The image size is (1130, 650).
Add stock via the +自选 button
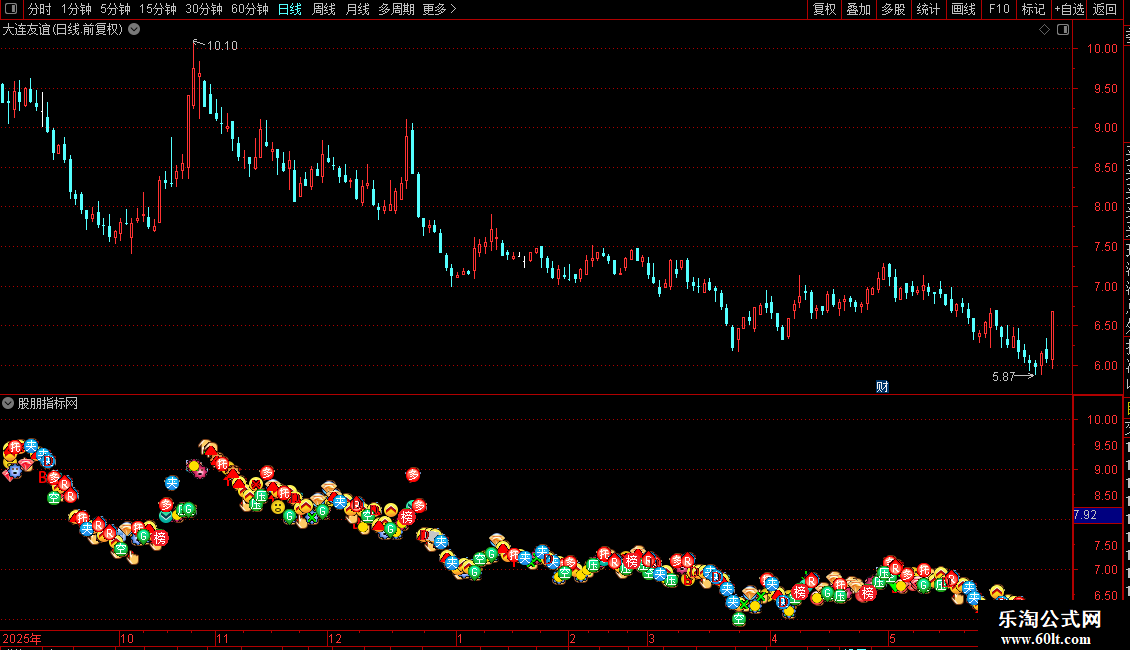pos(1069,9)
